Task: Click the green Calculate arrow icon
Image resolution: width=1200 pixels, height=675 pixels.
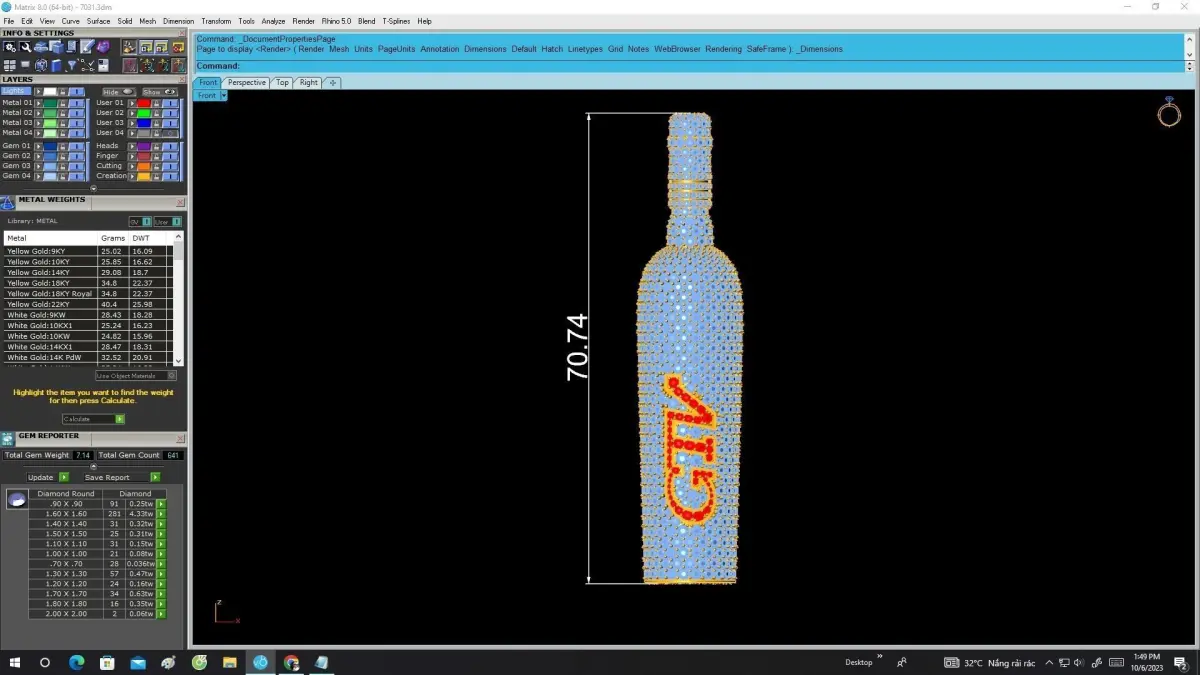Action: point(120,419)
